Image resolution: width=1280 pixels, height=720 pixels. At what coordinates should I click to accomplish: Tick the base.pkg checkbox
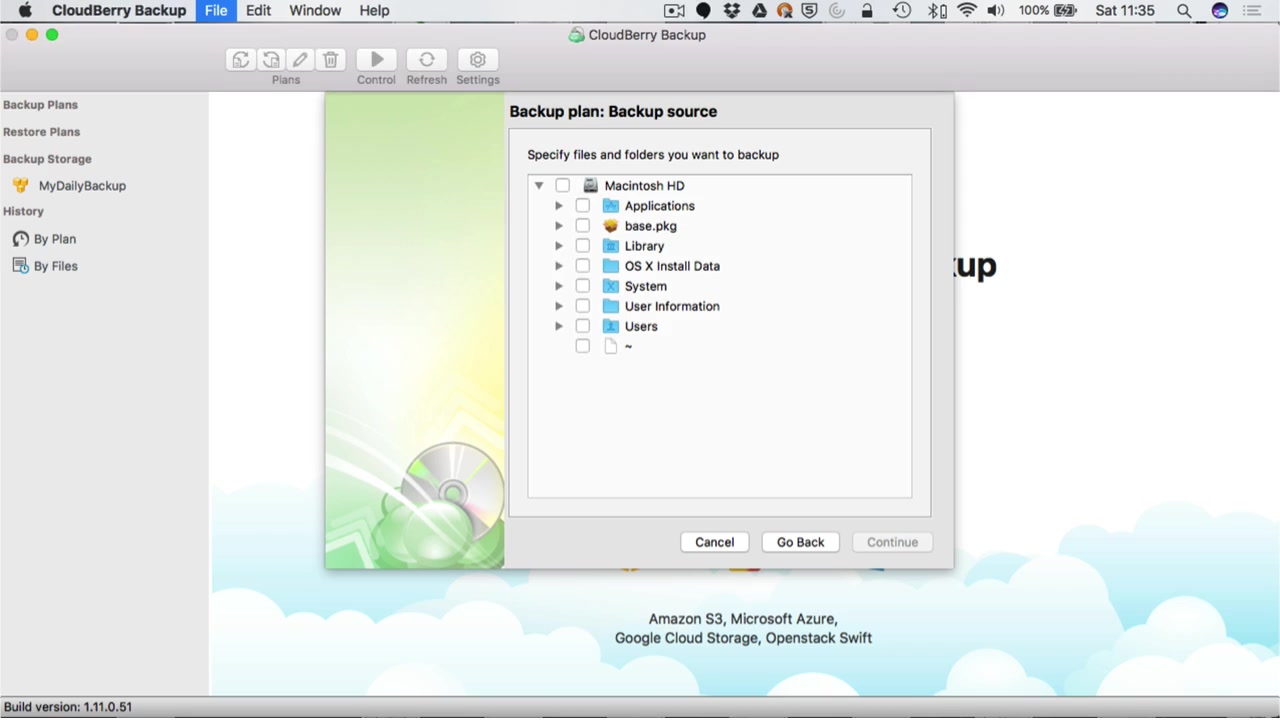[x=583, y=226]
